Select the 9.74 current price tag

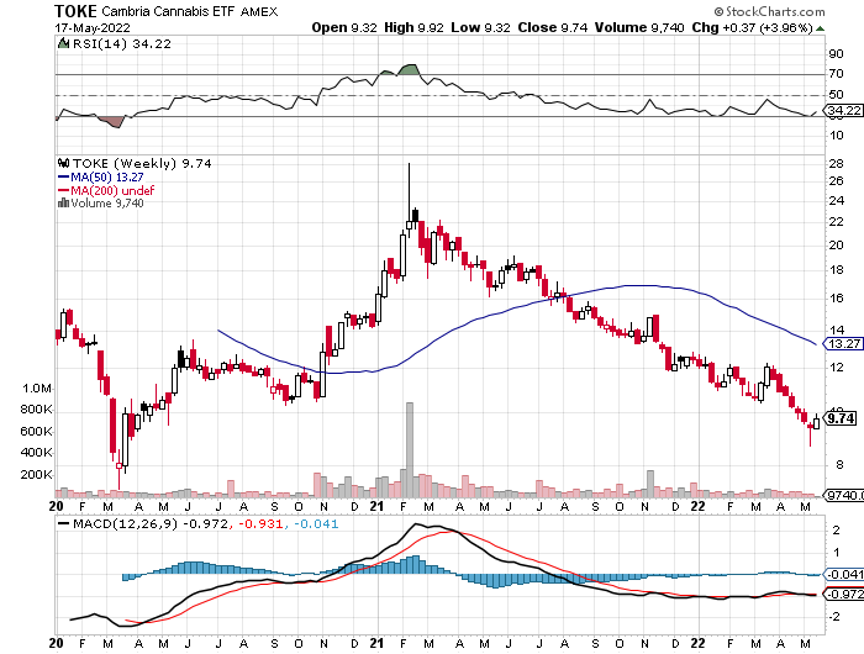coord(841,419)
